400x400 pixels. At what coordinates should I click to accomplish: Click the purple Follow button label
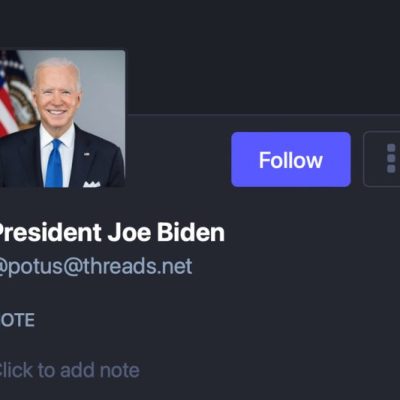point(291,160)
